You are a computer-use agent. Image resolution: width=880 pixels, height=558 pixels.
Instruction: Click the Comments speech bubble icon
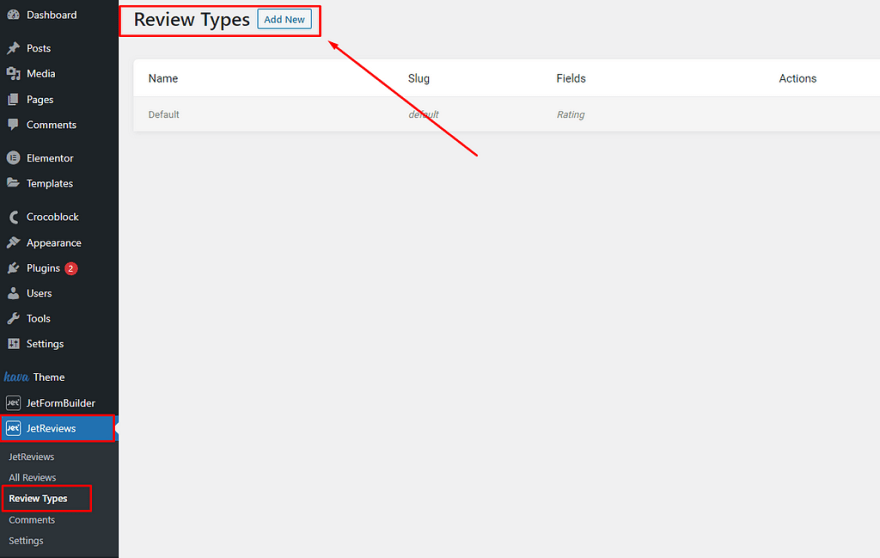(13, 125)
